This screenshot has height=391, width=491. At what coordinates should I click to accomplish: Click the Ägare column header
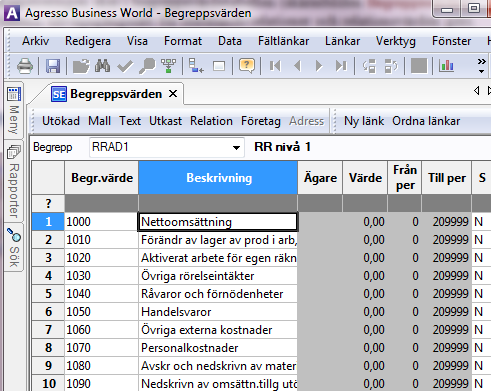pos(320,178)
